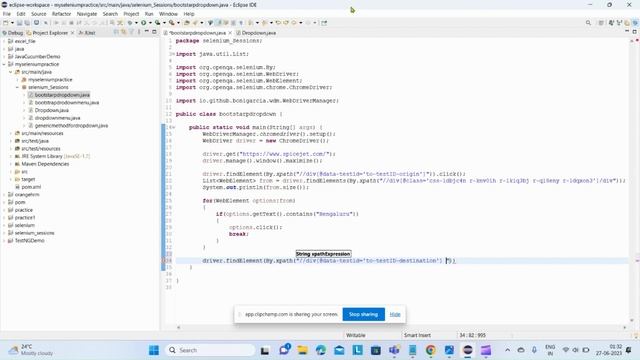Open the Run menu
This screenshot has width=640, height=360.
pyautogui.click(x=149, y=14)
